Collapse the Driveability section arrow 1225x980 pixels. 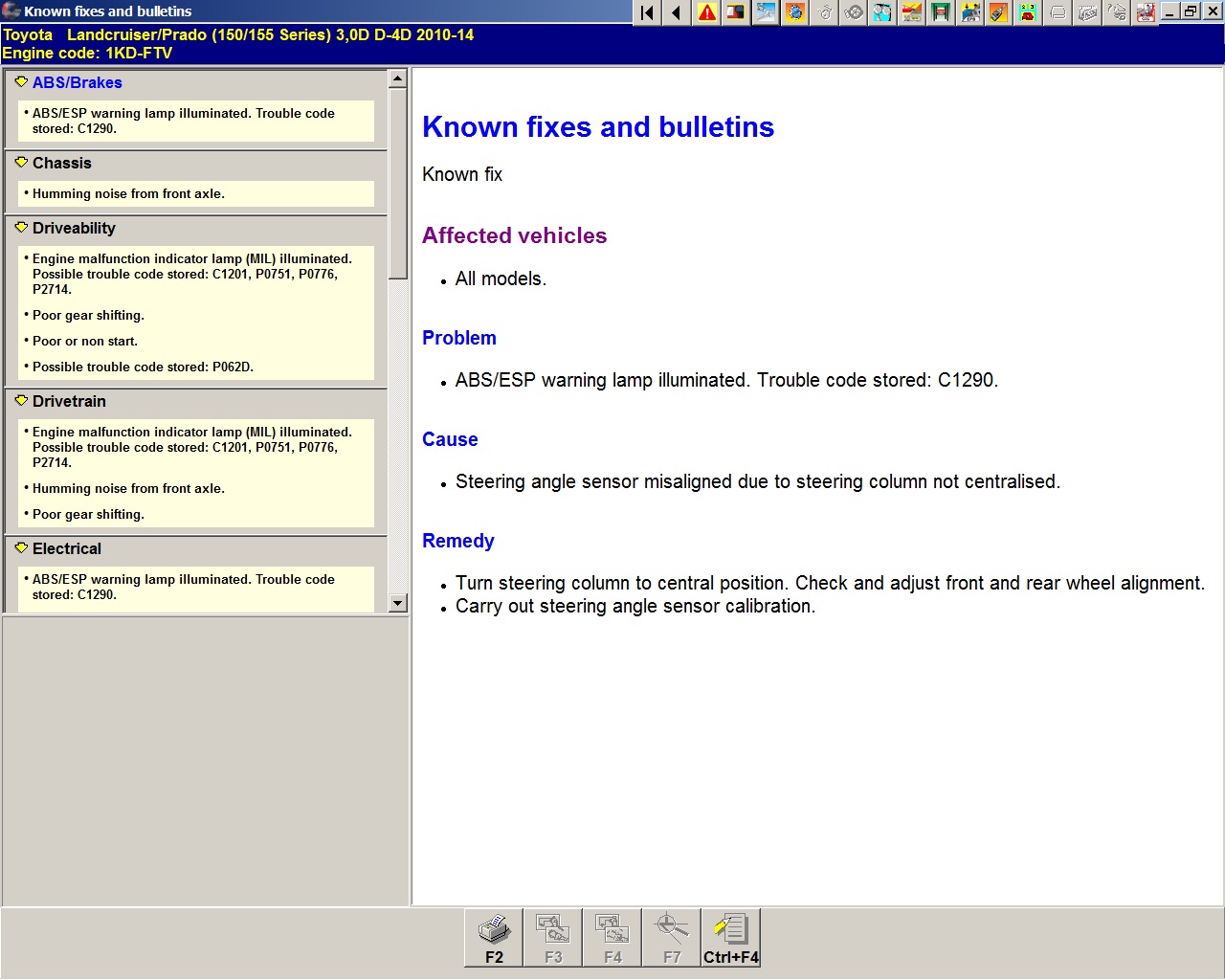(21, 228)
